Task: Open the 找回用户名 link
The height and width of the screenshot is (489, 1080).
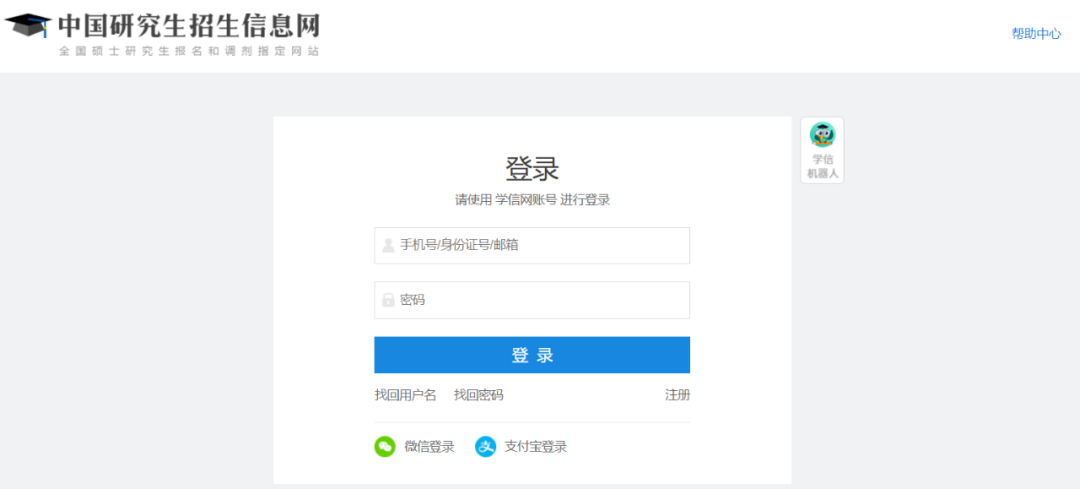Action: (405, 395)
